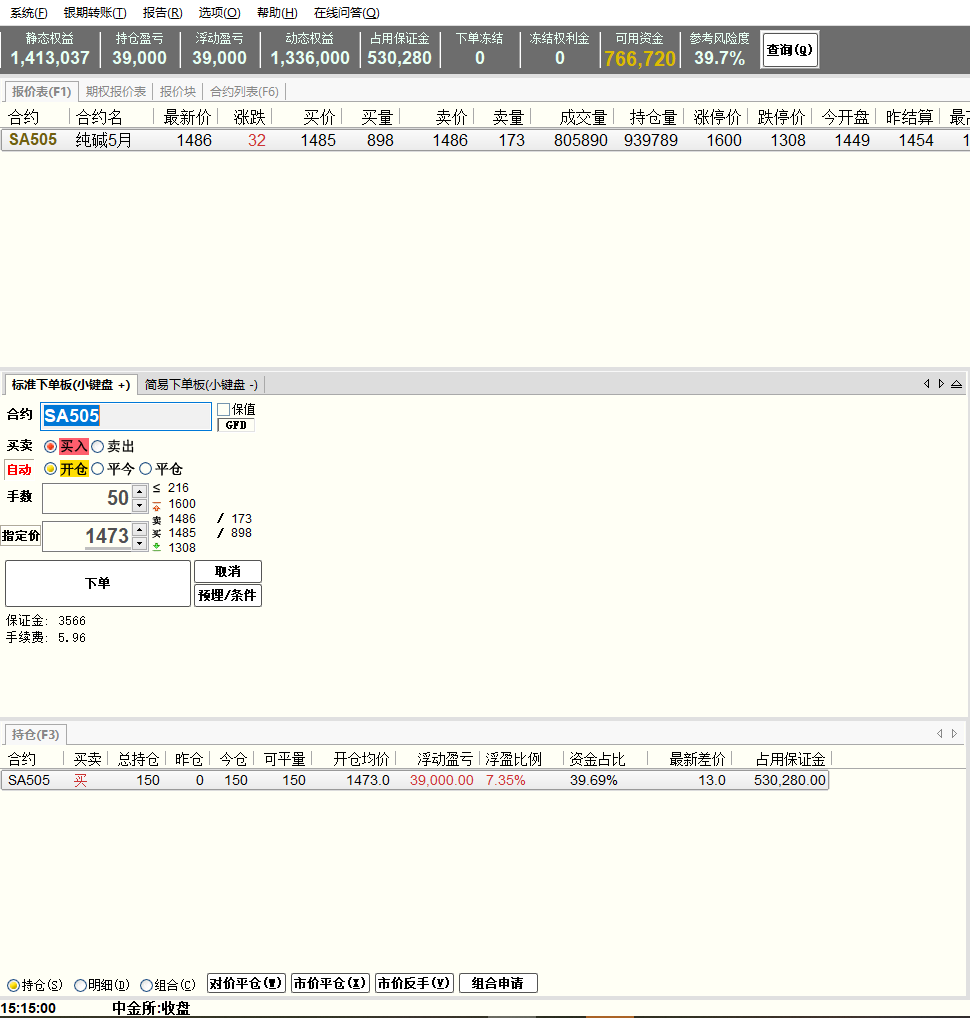This screenshot has height=1018, width=970.
Task: Sort quote table by 最新价 column
Action: coord(187,118)
